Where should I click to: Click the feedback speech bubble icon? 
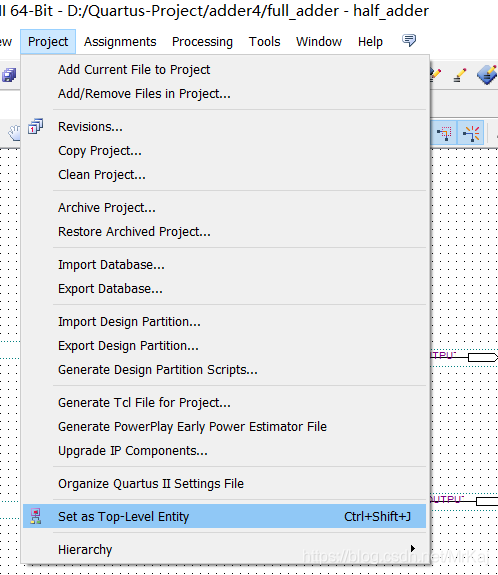coord(409,40)
